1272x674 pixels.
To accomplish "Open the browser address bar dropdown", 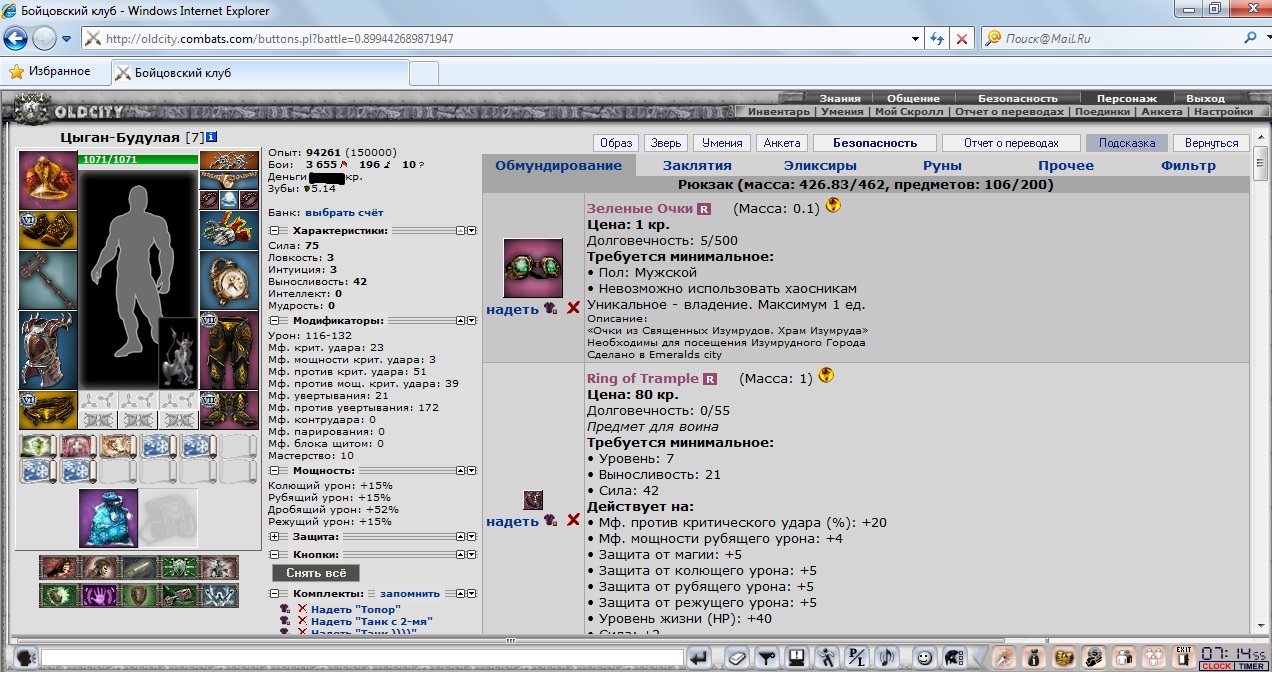I will (916, 39).
